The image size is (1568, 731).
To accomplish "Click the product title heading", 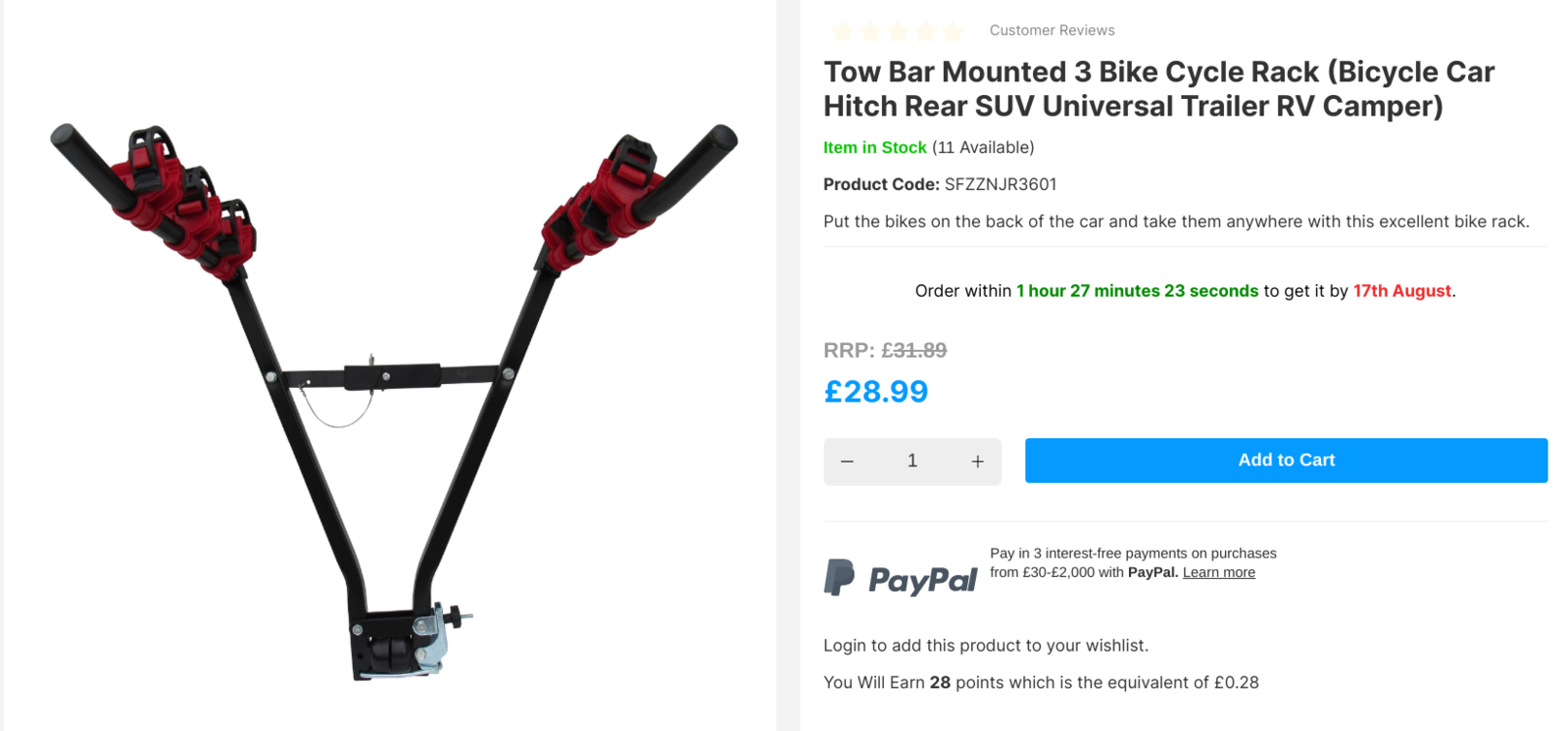I will pyautogui.click(x=1158, y=89).
